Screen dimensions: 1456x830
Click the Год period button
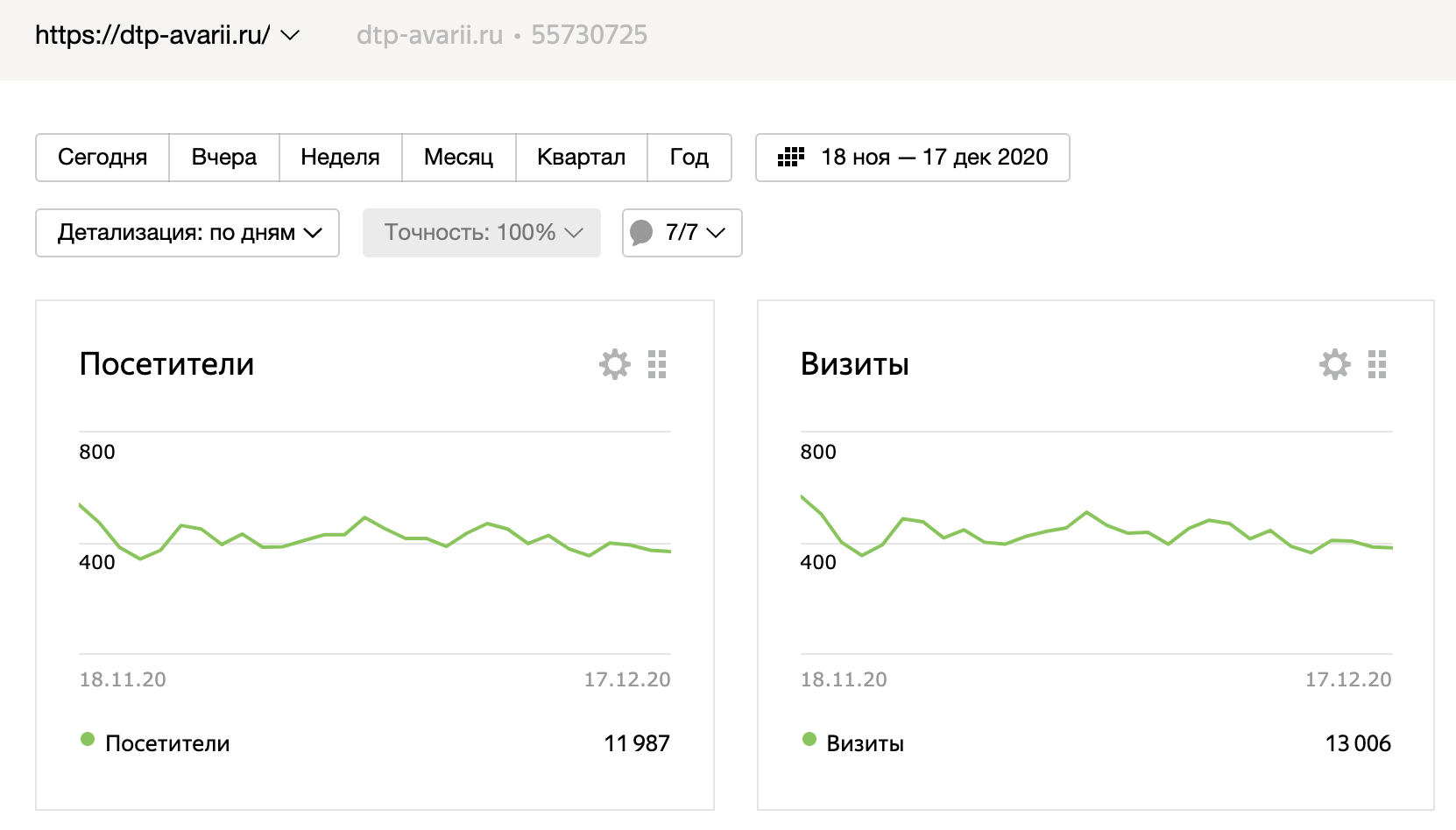click(x=689, y=158)
